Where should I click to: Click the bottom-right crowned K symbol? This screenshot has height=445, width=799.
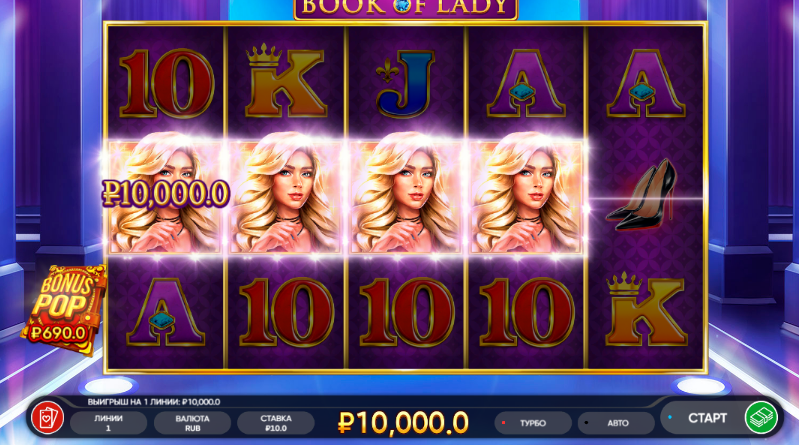pos(646,309)
